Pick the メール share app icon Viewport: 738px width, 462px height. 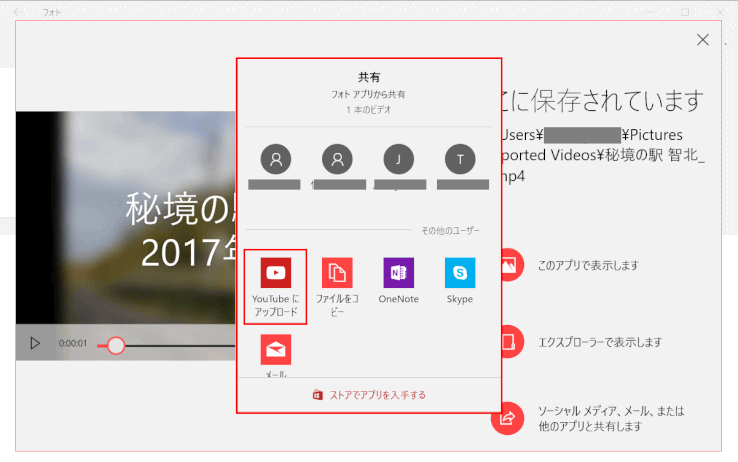pos(276,350)
